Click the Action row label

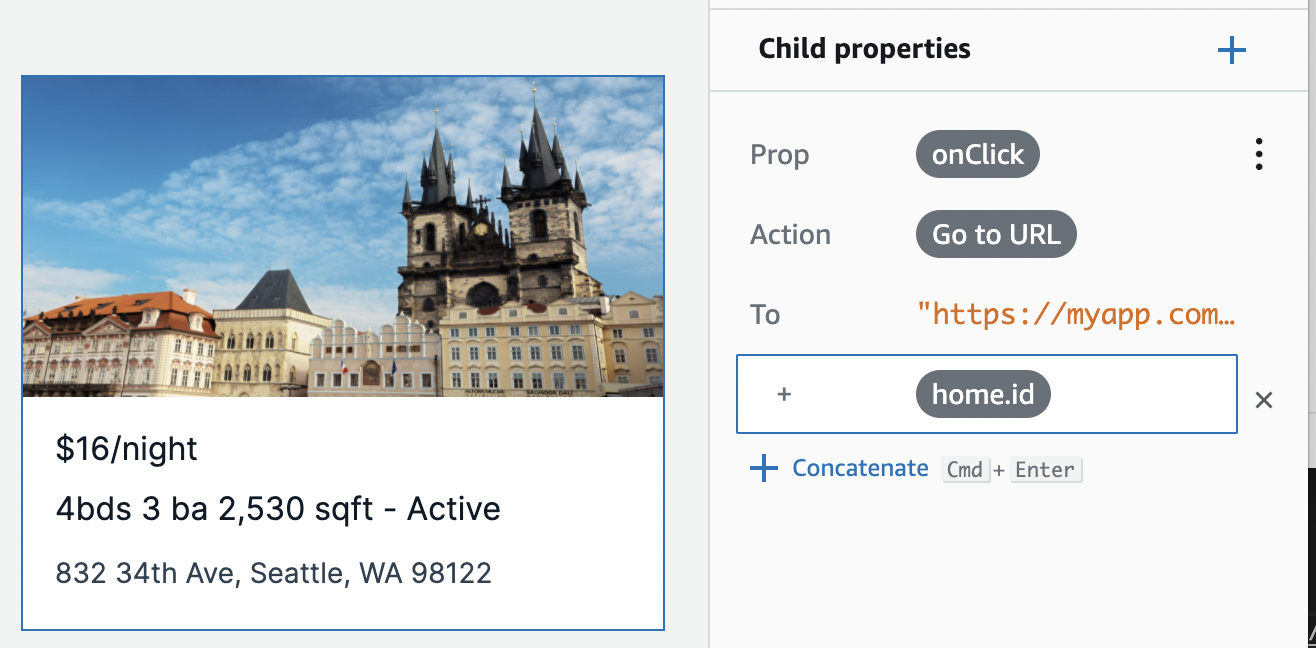[x=790, y=234]
